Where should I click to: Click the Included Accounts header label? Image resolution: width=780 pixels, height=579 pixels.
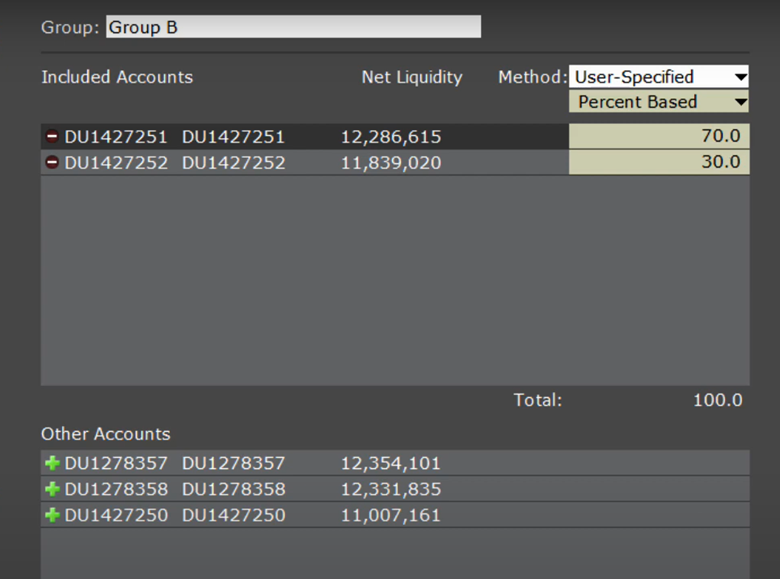[117, 77]
